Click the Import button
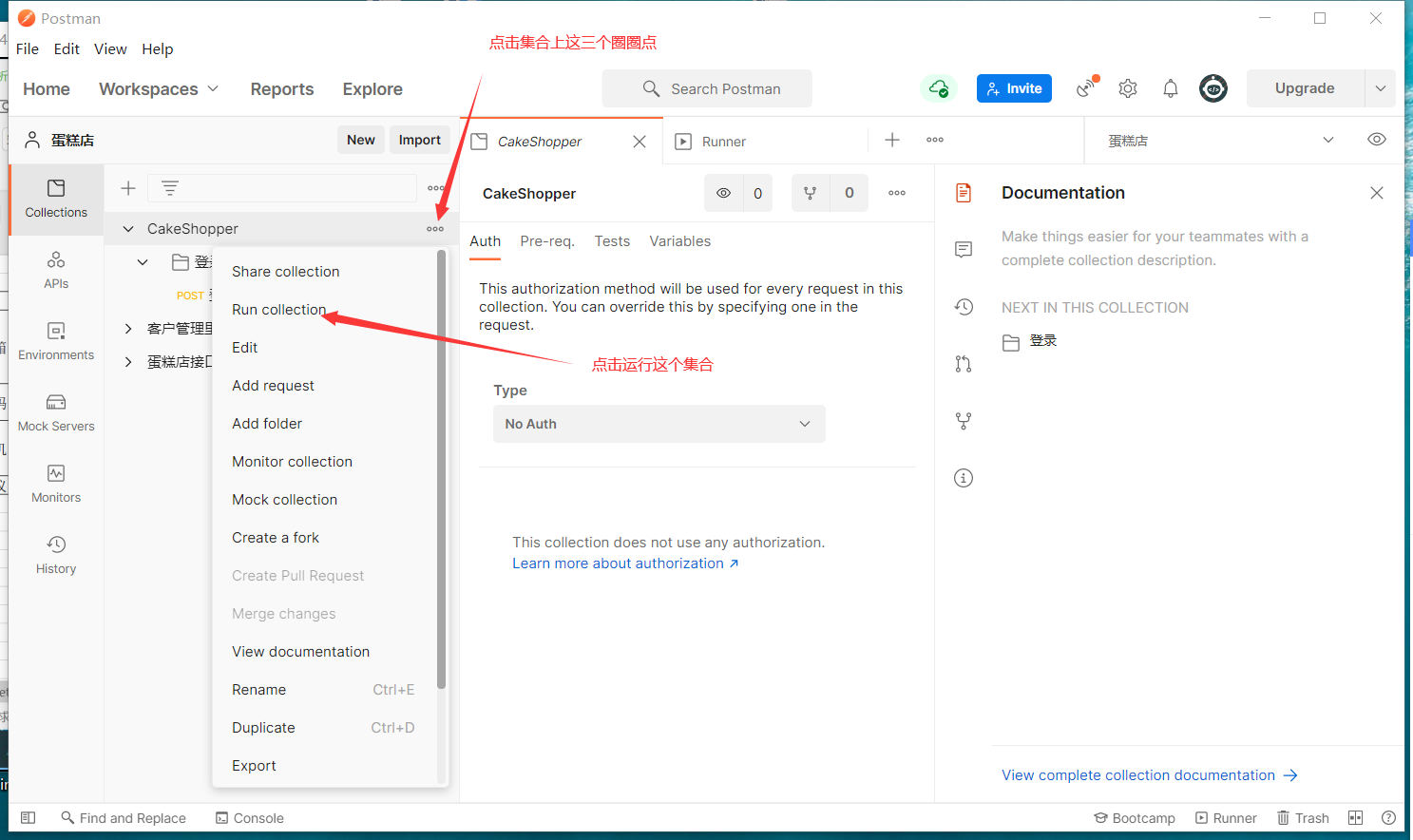The height and width of the screenshot is (840, 1413). click(x=419, y=140)
